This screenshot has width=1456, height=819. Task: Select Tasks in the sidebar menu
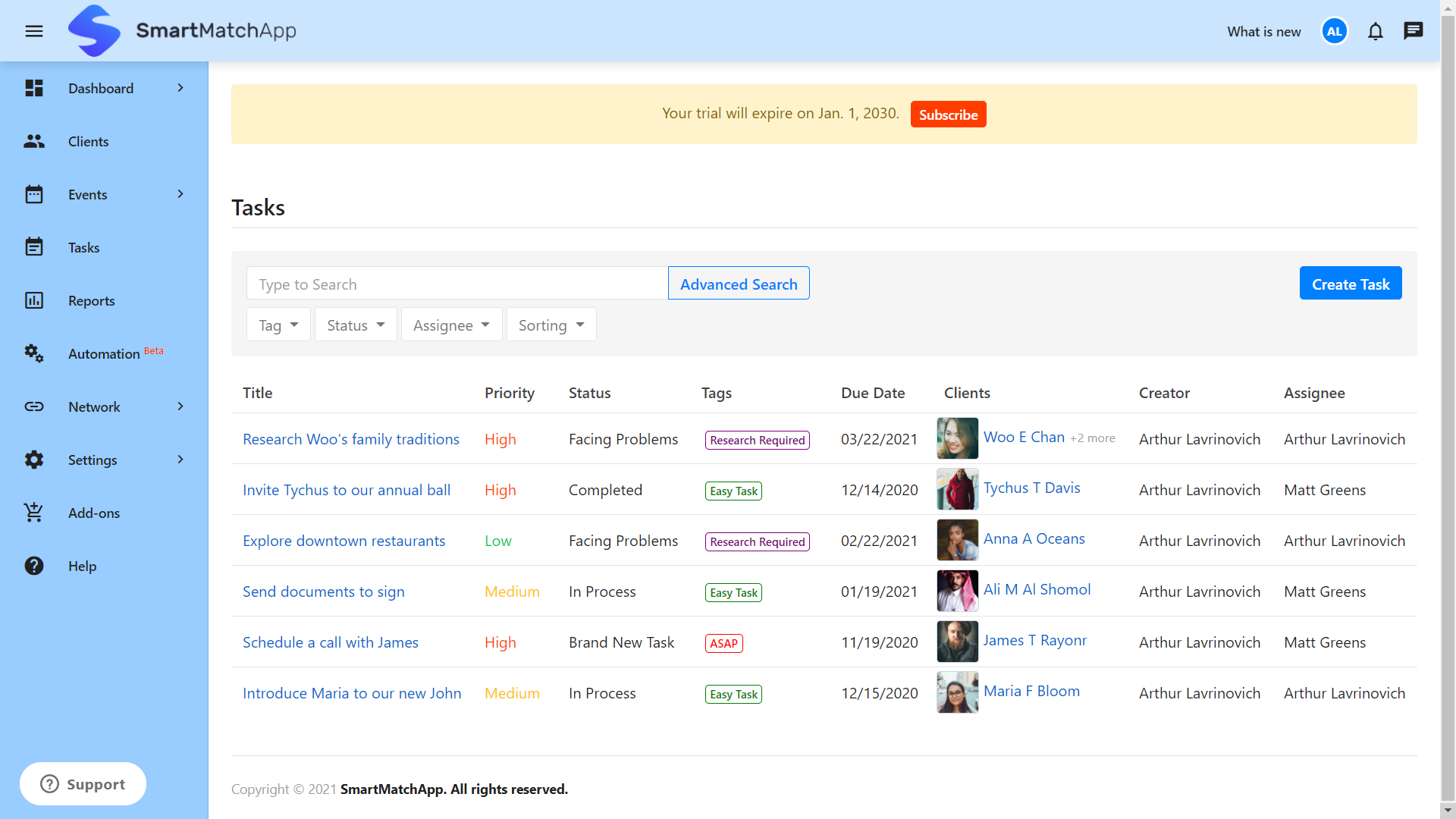coord(83,248)
